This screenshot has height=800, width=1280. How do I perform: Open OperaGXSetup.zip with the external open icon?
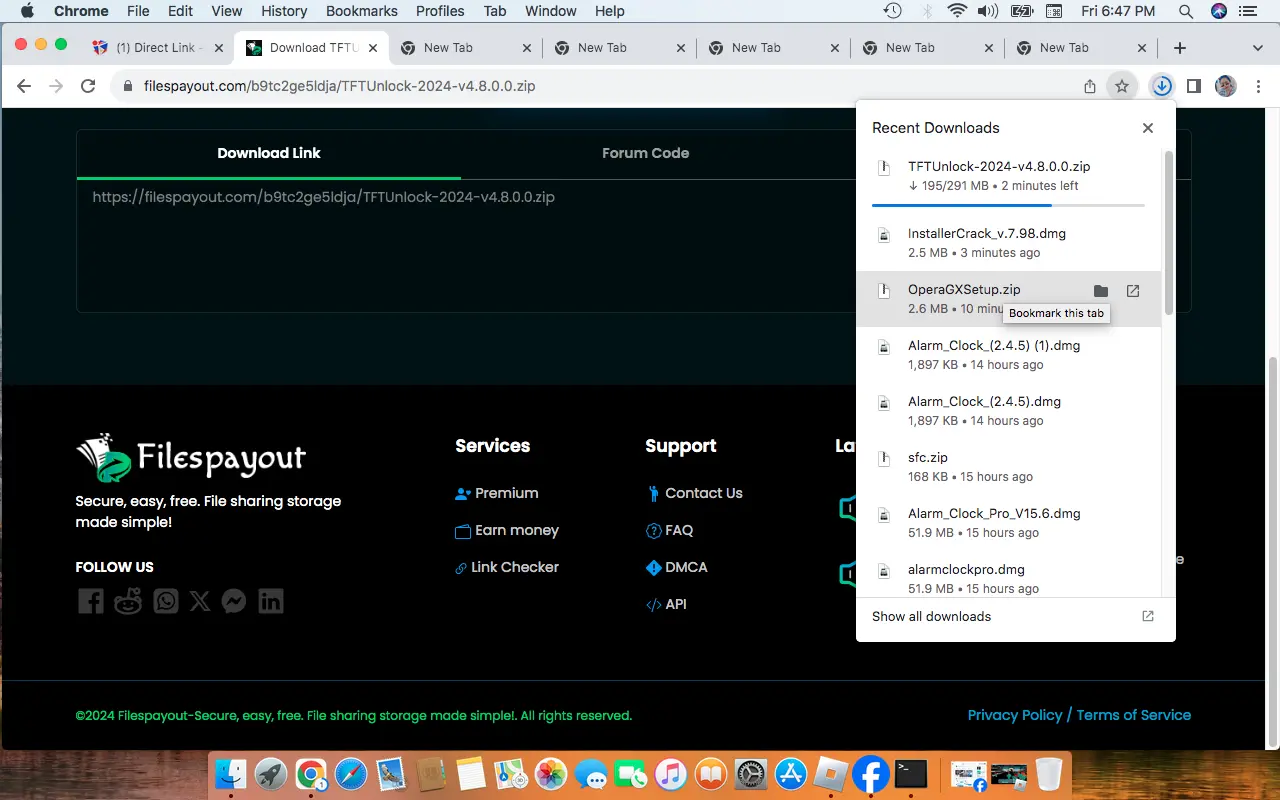coord(1133,291)
